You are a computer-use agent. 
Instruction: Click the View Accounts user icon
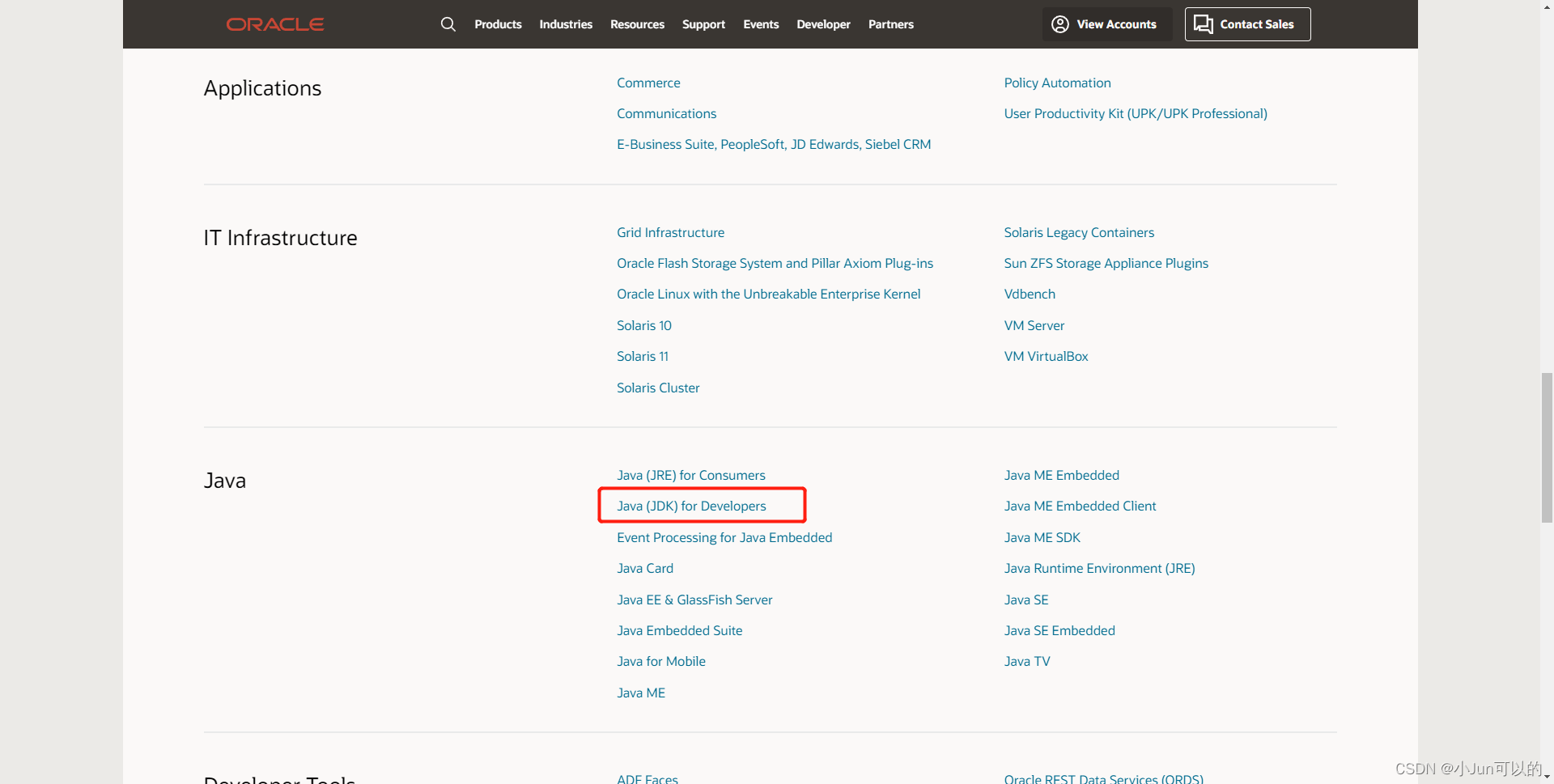(1059, 24)
